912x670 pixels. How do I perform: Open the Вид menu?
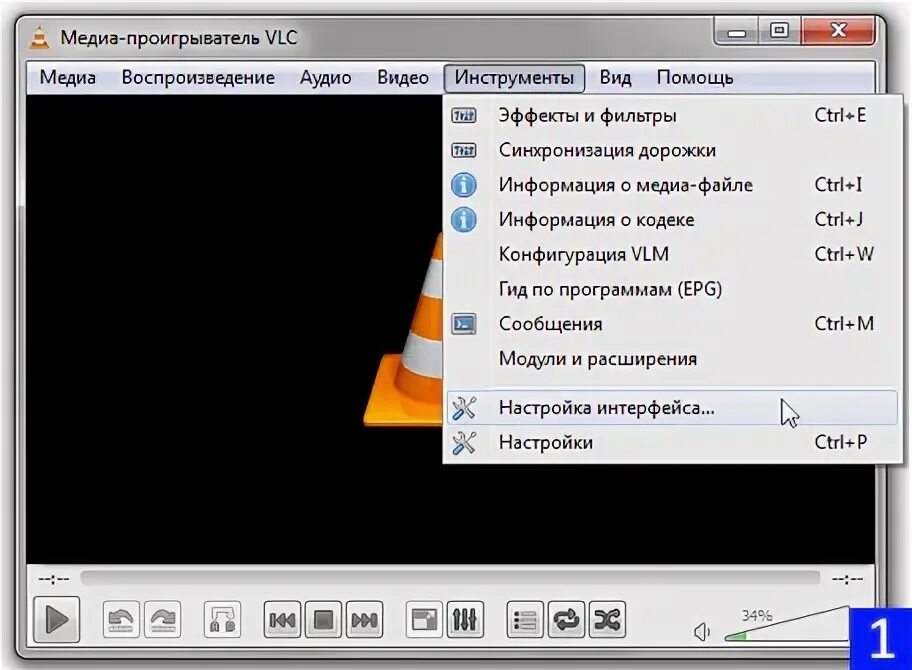coord(615,77)
